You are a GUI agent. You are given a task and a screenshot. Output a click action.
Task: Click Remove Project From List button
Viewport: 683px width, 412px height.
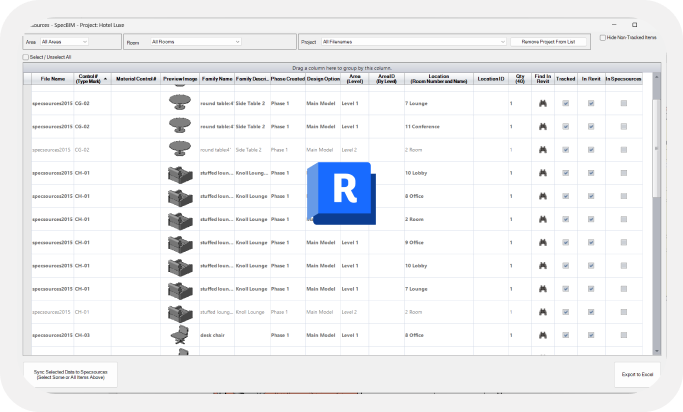548,42
